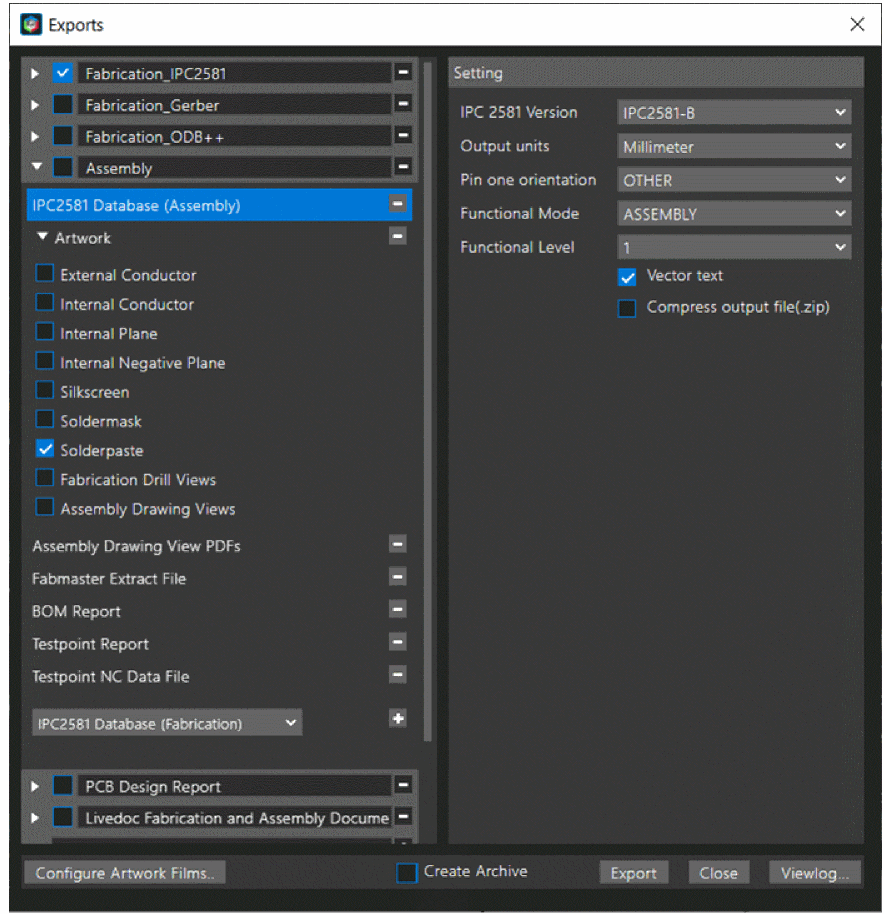Check Fabrication Drill Views option

[x=45, y=478]
